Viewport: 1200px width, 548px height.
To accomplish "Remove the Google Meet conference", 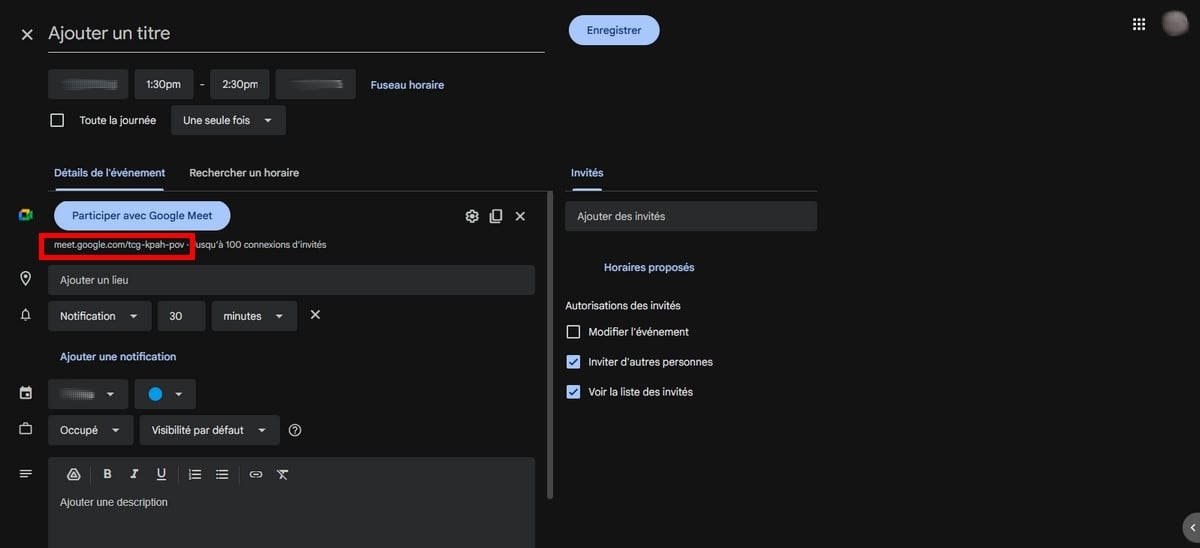I will tap(520, 216).
